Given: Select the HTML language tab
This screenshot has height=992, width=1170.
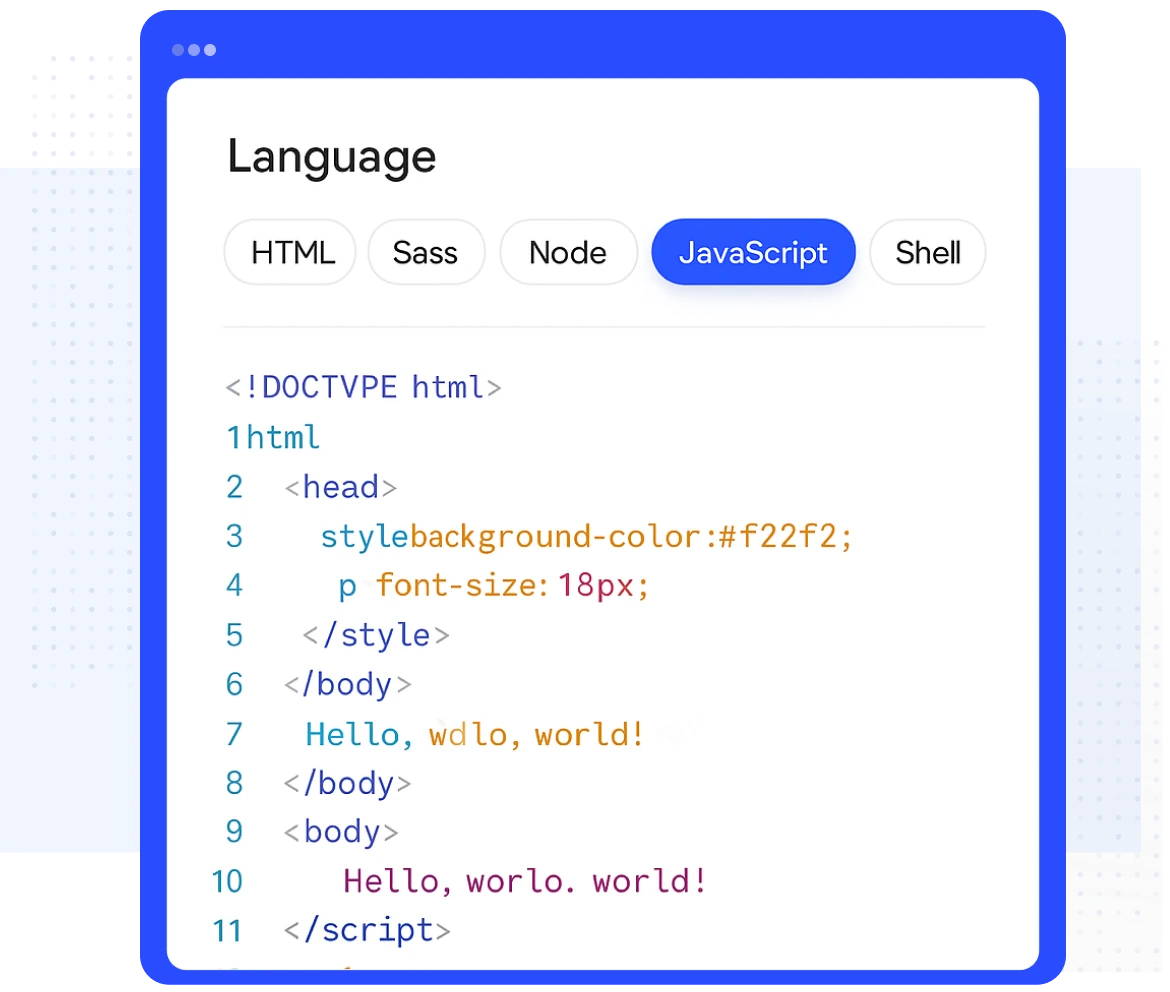Looking at the screenshot, I should point(291,253).
